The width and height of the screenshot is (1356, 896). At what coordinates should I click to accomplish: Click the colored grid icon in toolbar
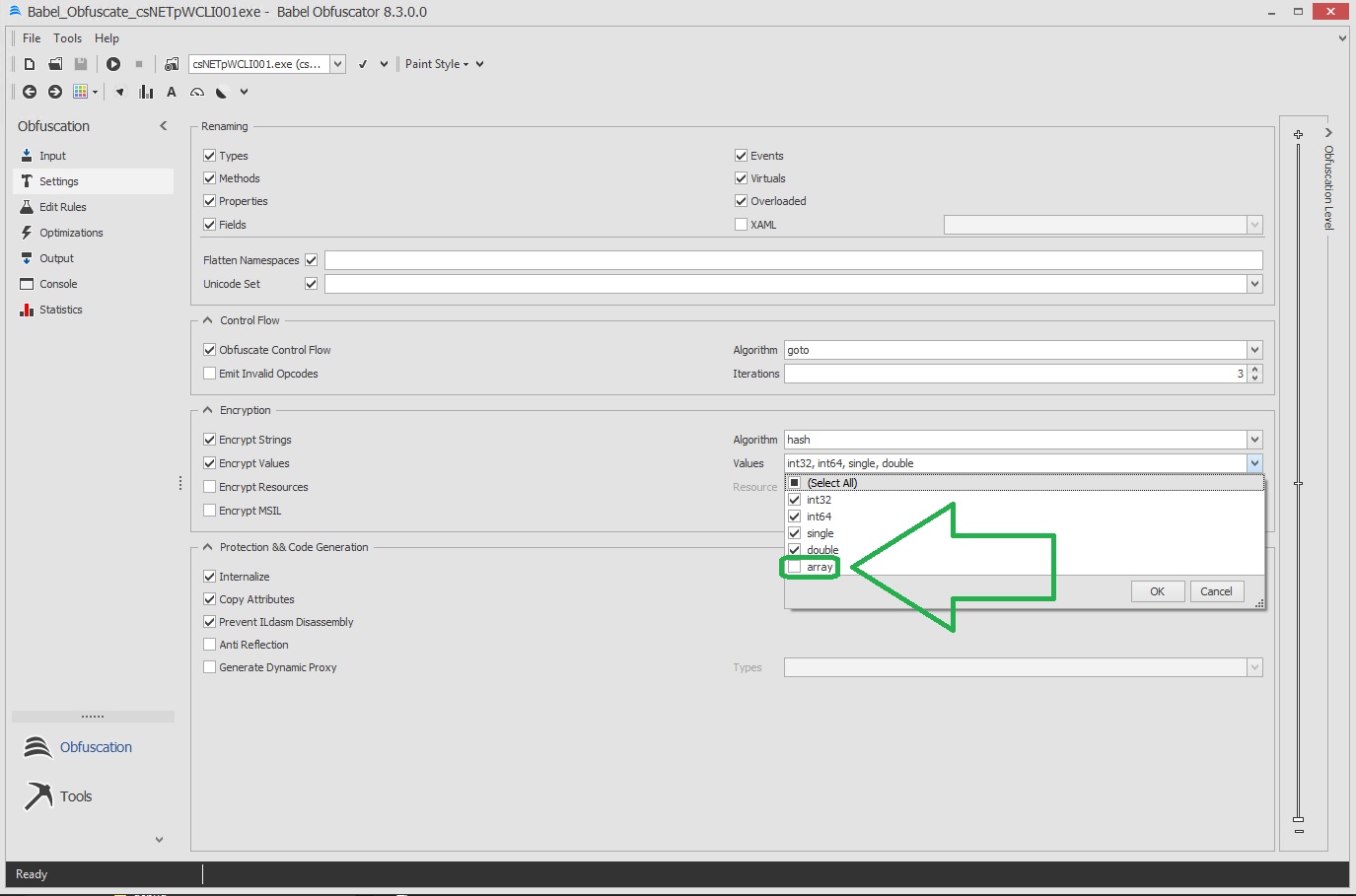tap(81, 92)
